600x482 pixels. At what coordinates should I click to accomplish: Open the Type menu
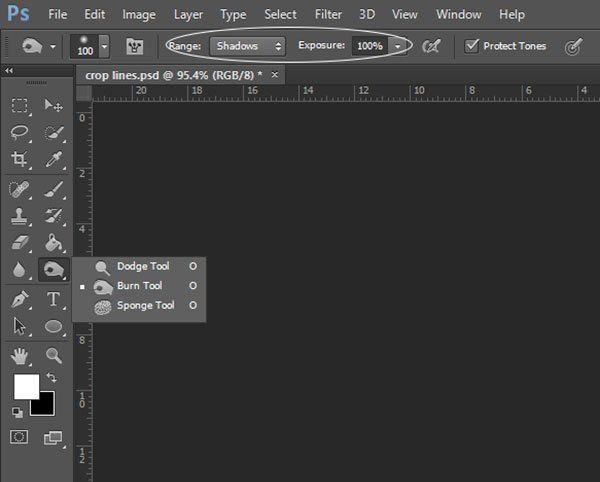point(233,15)
